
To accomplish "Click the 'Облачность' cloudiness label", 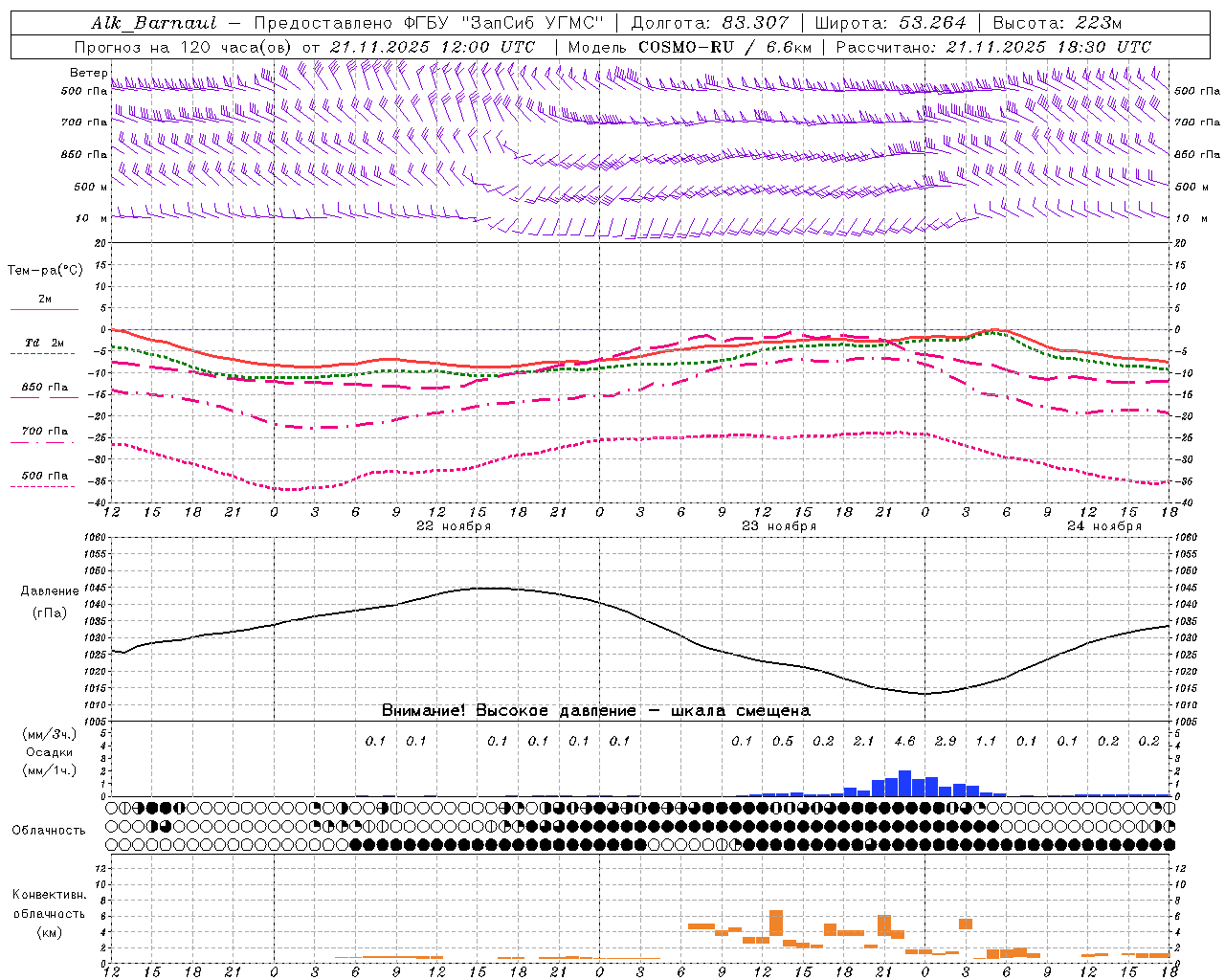I will click(49, 830).
